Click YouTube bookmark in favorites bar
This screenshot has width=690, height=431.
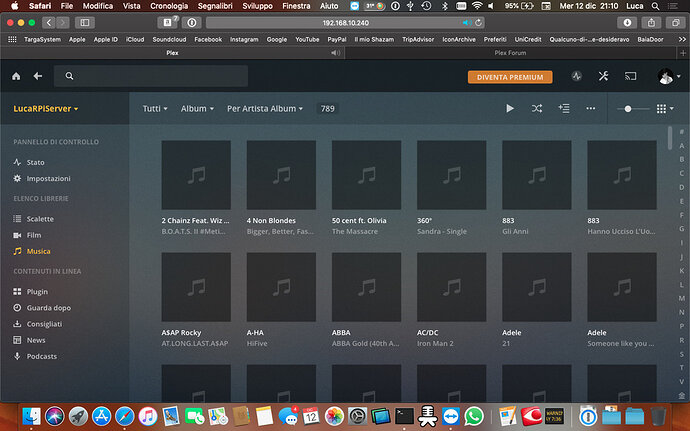point(307,39)
